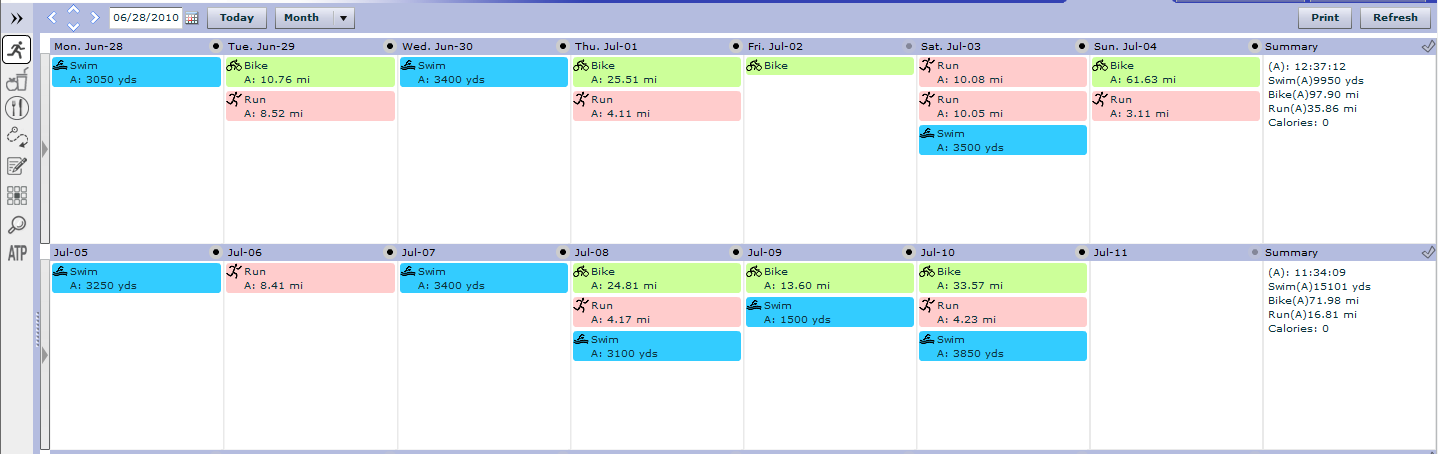Click the dot on Sat. Jul-03 header
Screen dimensions: 1438x454
tap(1081, 46)
